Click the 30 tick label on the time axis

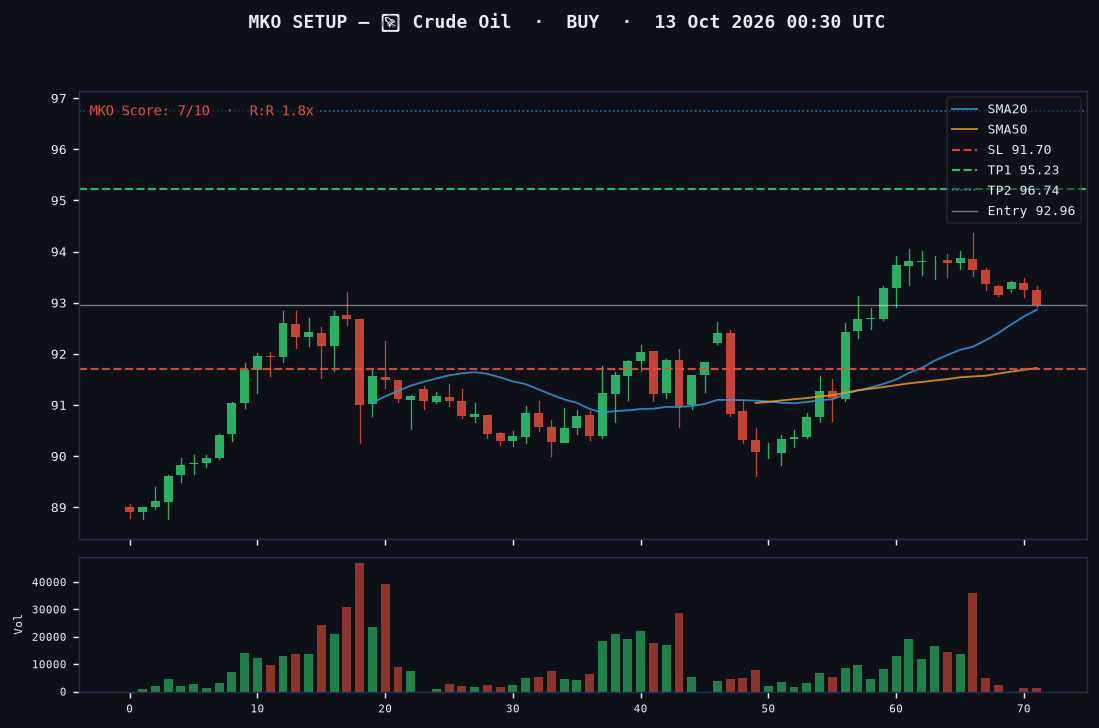pyautogui.click(x=513, y=708)
